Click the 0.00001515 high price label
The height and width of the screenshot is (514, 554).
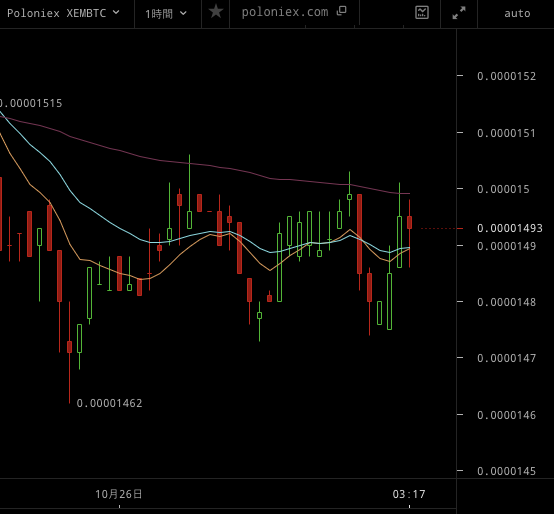click(31, 103)
